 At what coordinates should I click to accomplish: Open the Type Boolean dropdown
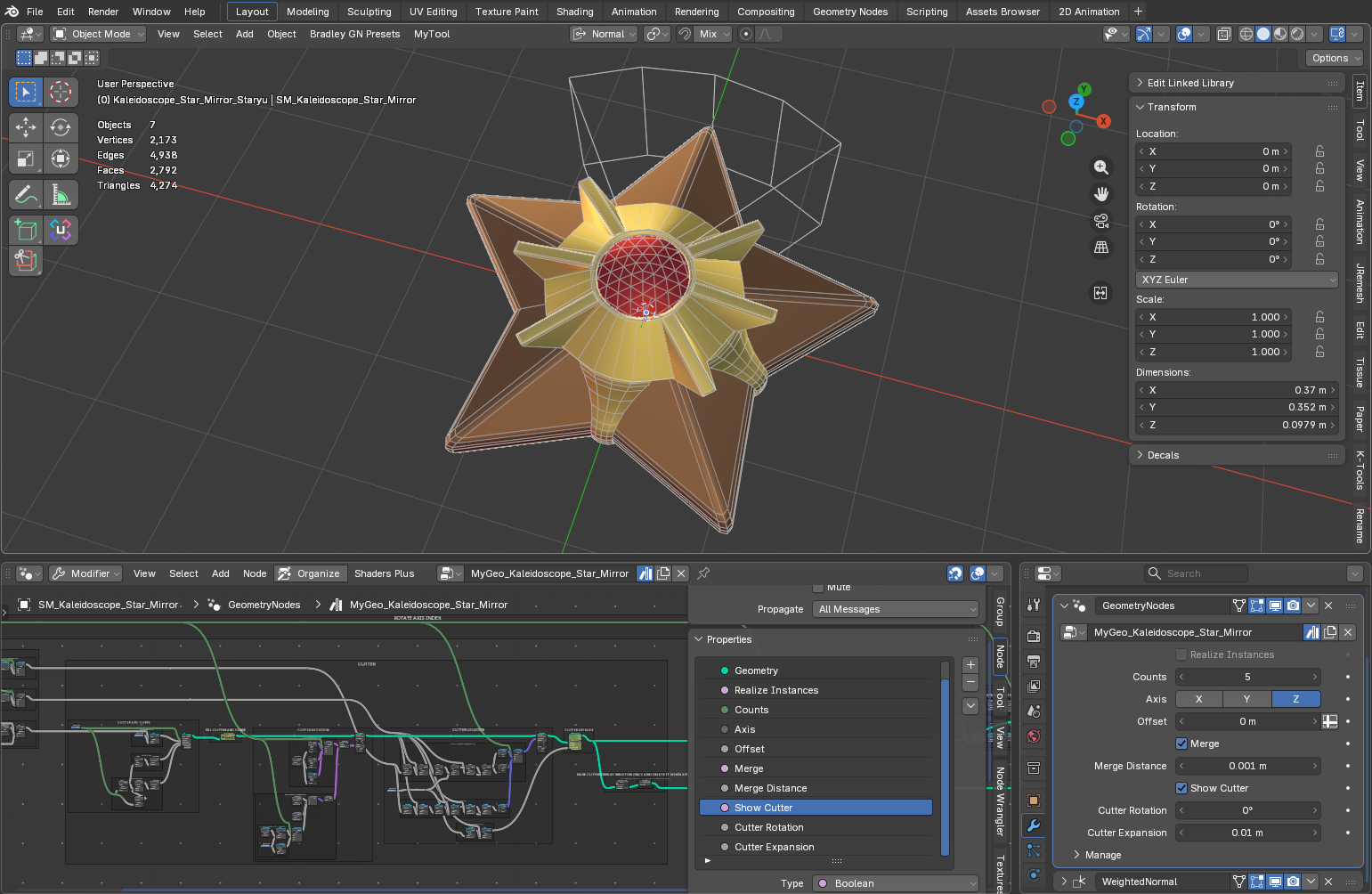[x=896, y=883]
